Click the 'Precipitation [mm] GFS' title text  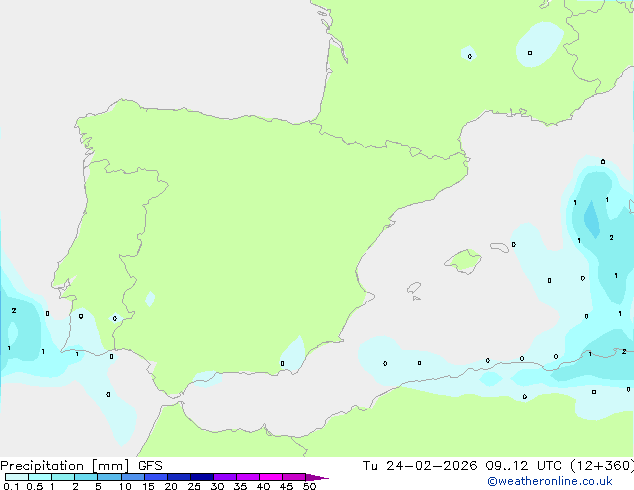point(81,466)
